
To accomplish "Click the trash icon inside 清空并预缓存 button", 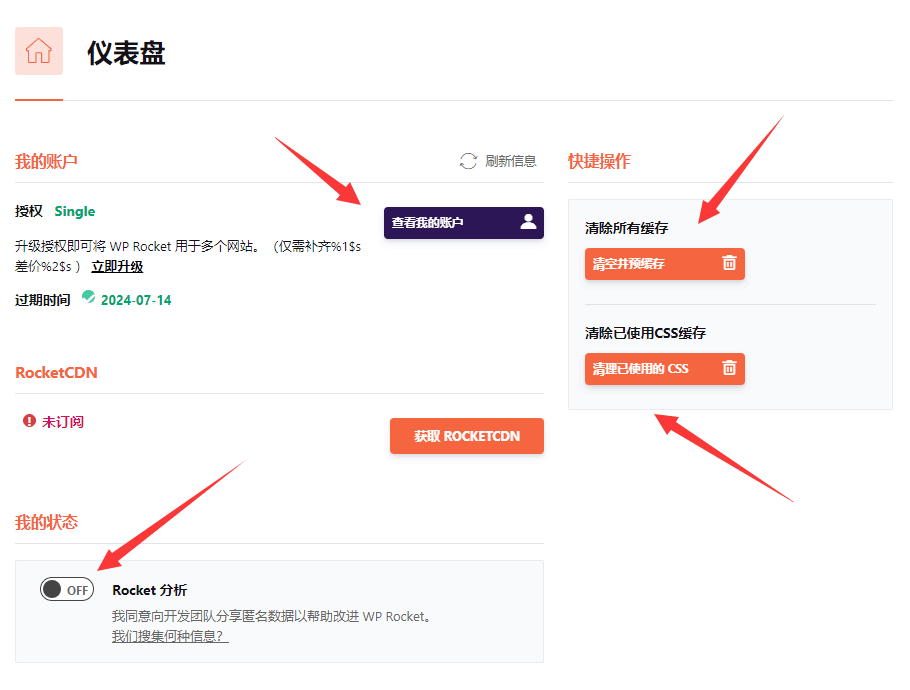I will tap(729, 263).
